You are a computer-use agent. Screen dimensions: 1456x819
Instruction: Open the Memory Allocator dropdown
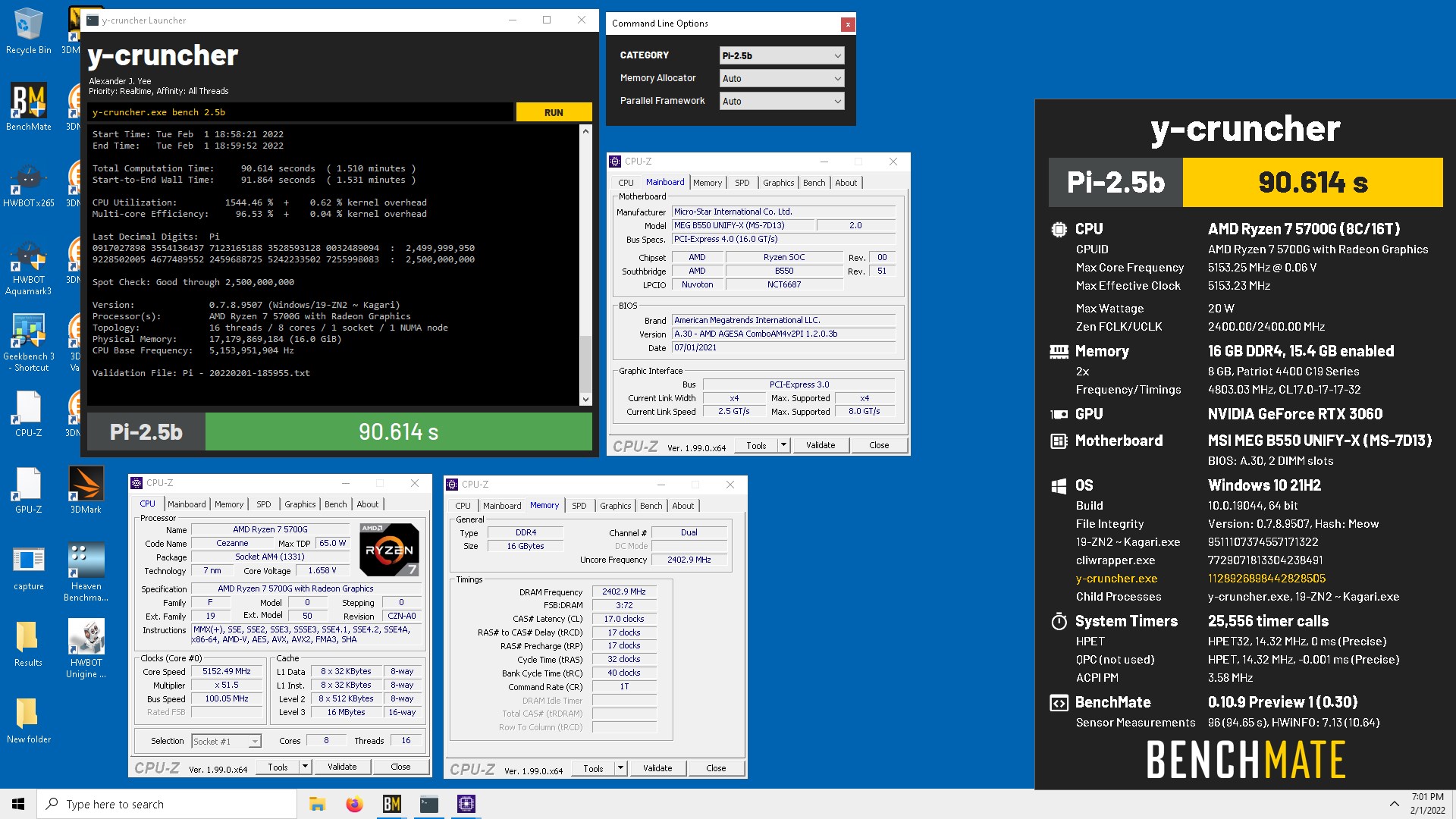point(781,78)
